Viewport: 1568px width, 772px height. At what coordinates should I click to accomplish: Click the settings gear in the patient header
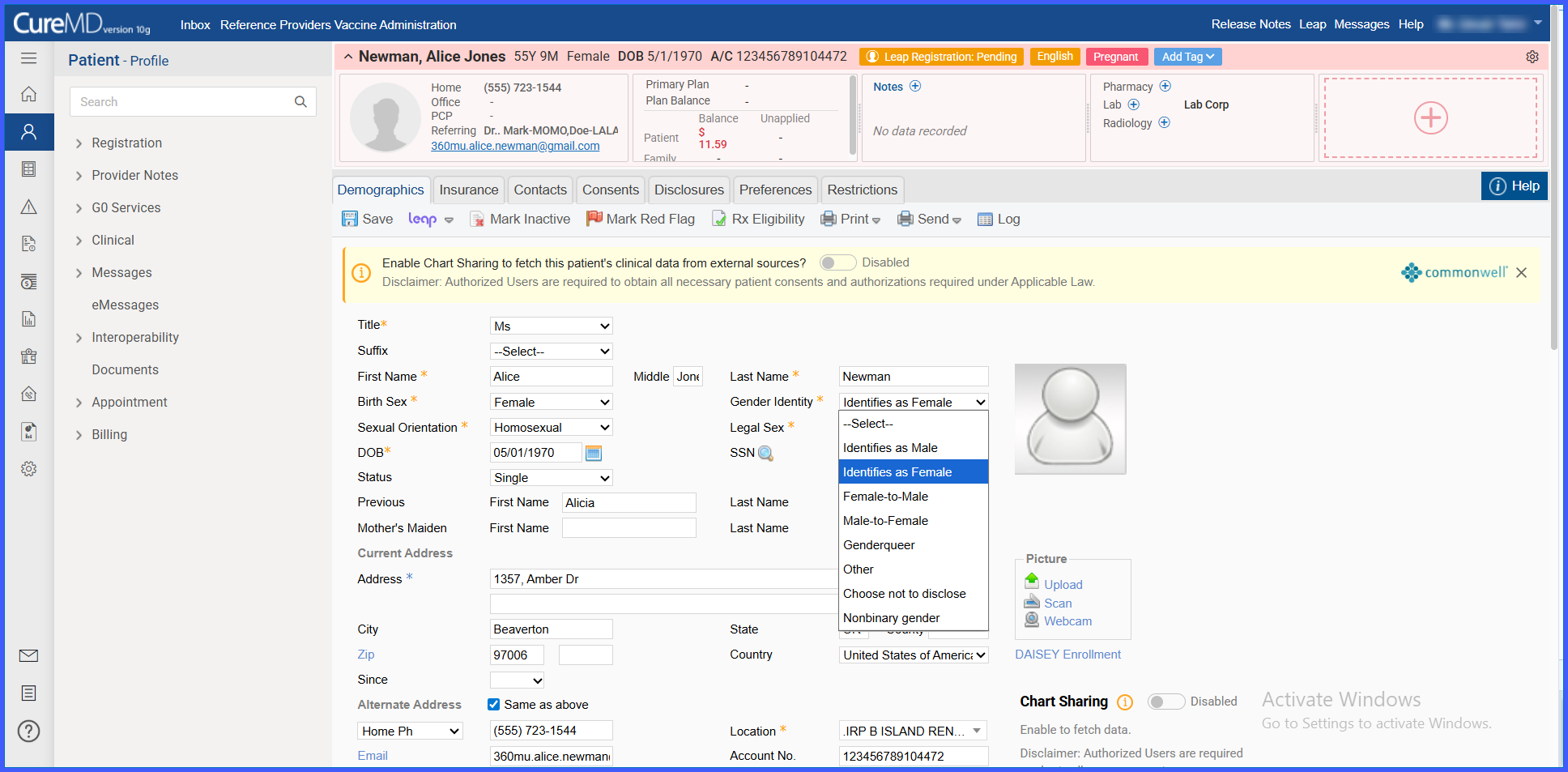point(1532,57)
